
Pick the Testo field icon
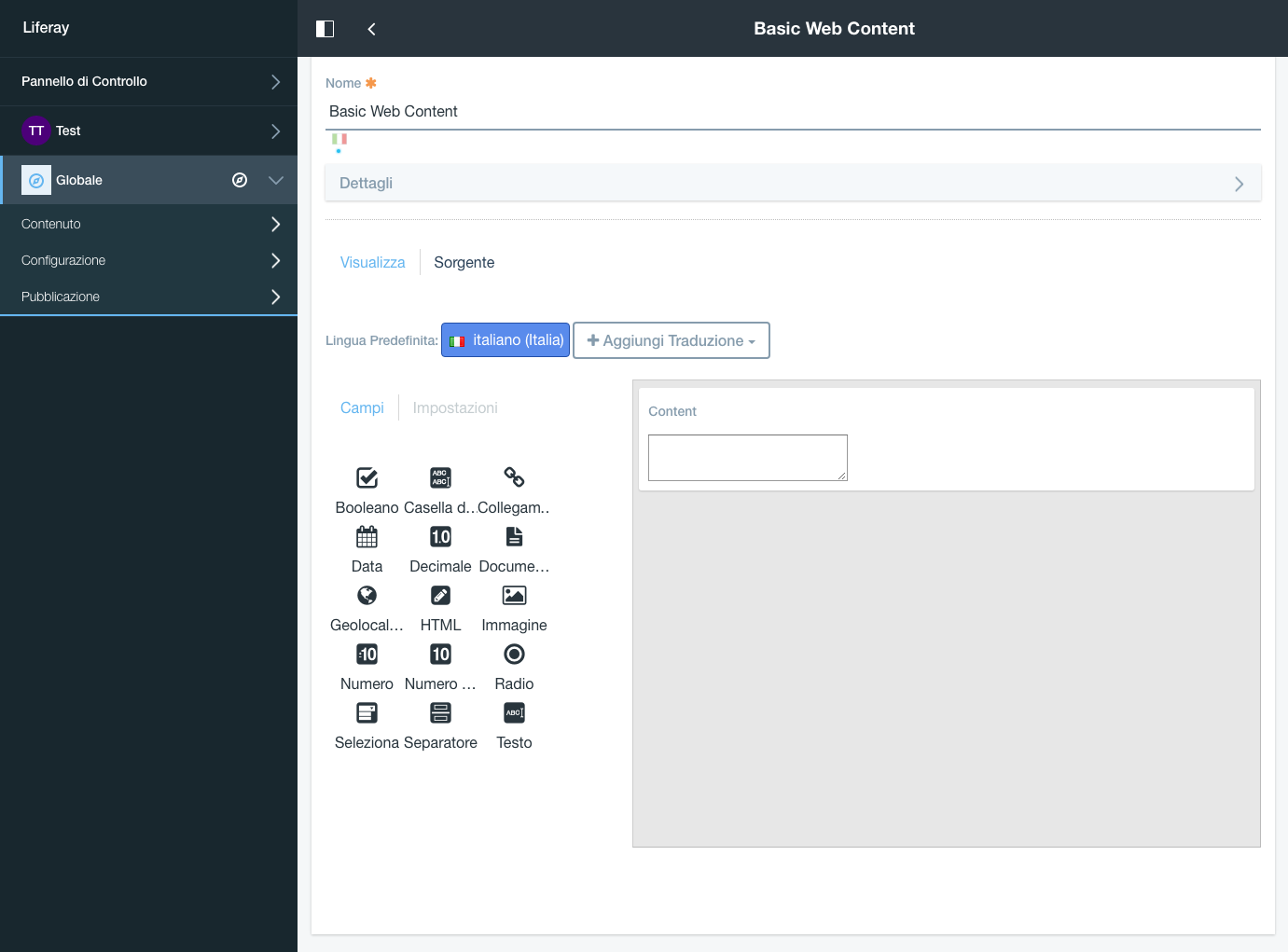click(x=514, y=712)
